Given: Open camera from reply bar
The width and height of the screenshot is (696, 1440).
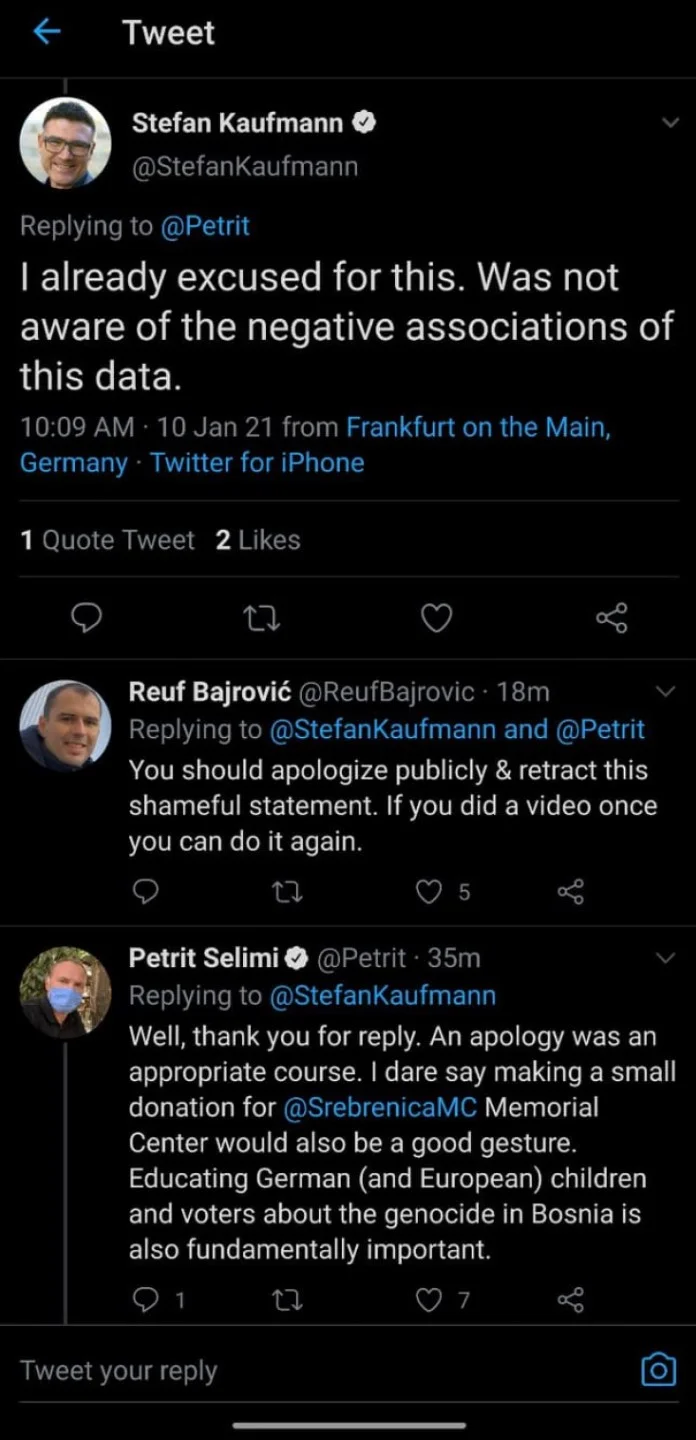Looking at the screenshot, I should coord(657,1370).
